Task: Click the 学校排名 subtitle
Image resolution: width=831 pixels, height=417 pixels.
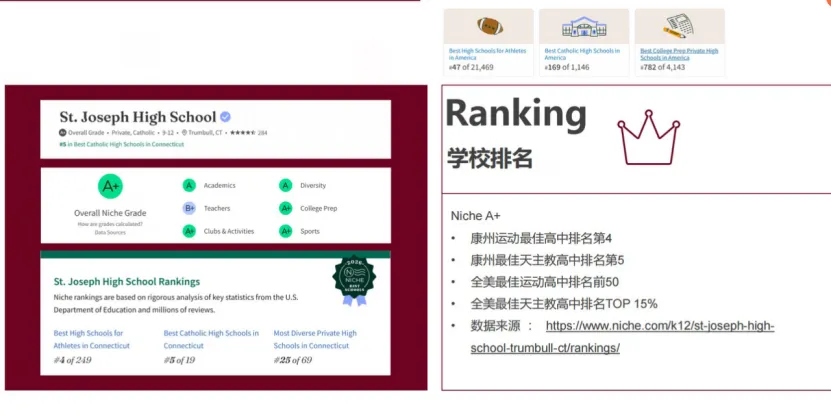Action: pos(490,158)
